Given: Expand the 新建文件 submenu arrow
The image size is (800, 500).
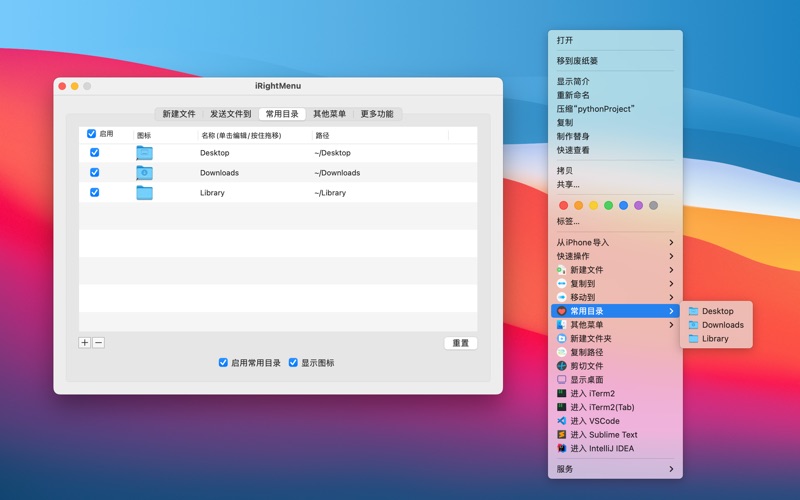Looking at the screenshot, I should (x=671, y=270).
